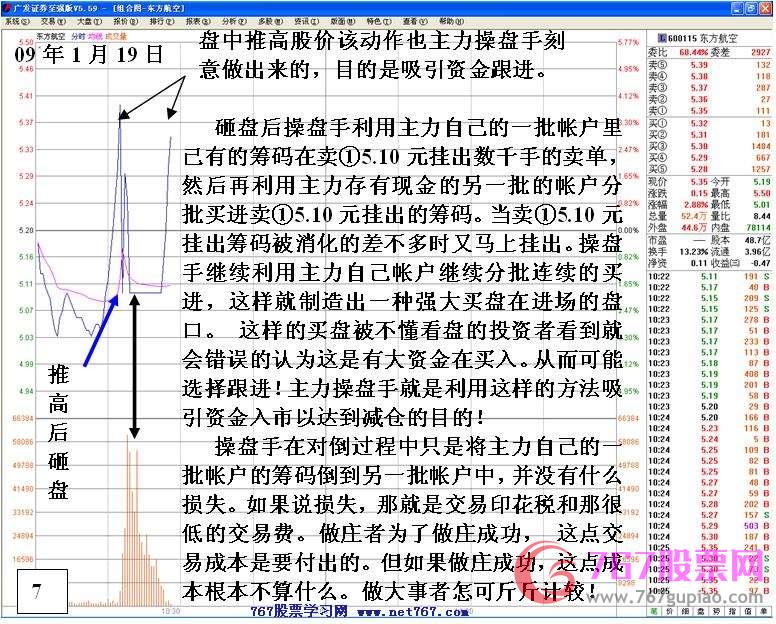Click the 今开 5.19 value

[x=762, y=182]
